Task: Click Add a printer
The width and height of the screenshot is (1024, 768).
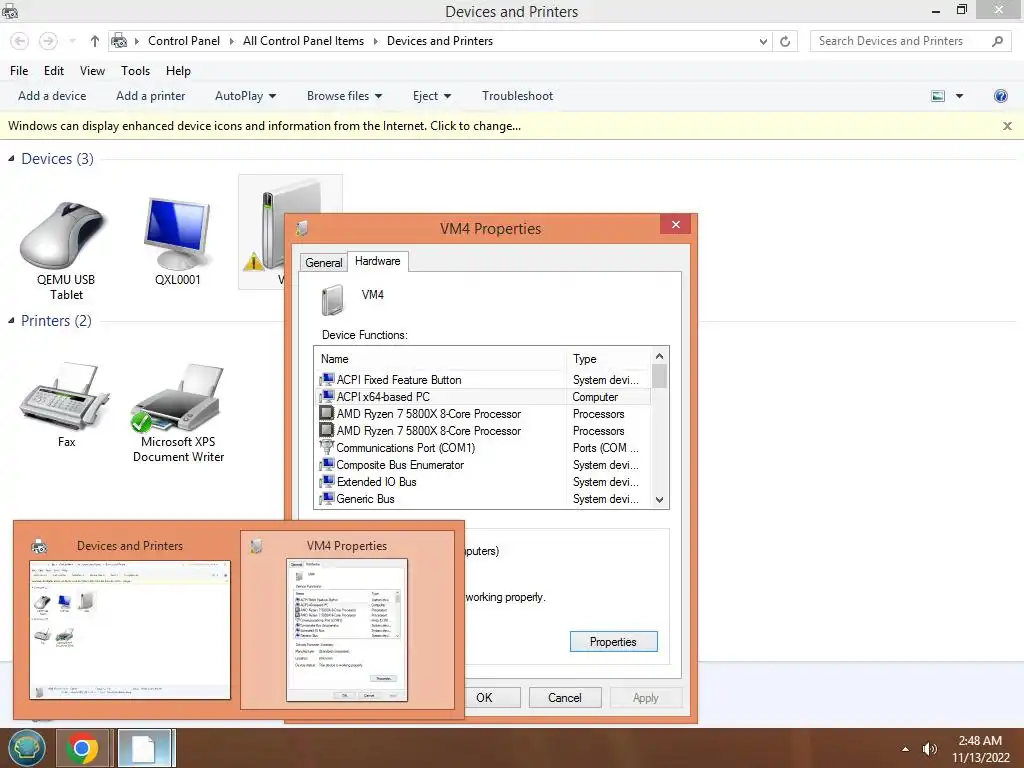Action: [151, 96]
